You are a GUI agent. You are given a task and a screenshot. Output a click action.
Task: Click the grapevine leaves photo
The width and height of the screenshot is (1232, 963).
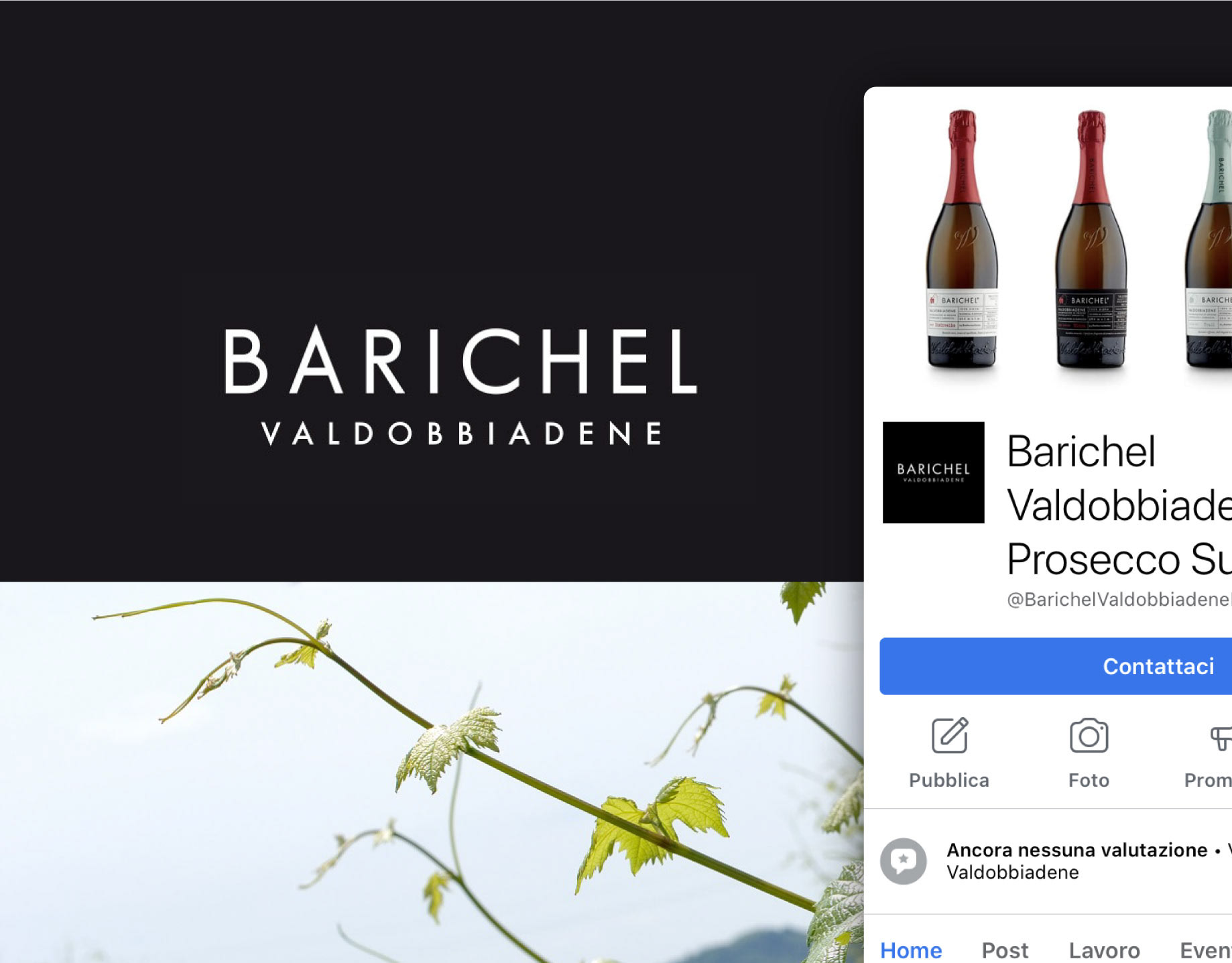pyautogui.click(x=432, y=772)
